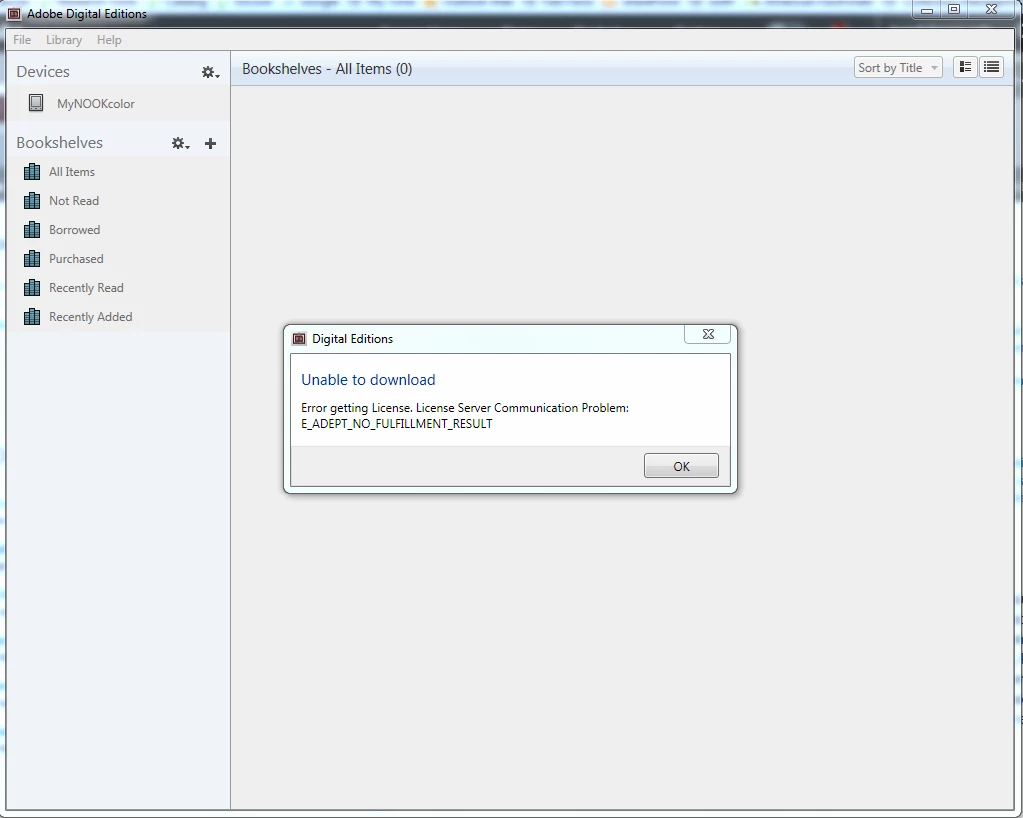The image size is (1023, 818).
Task: Click the Not Read bookshelf icon
Action: point(31,200)
